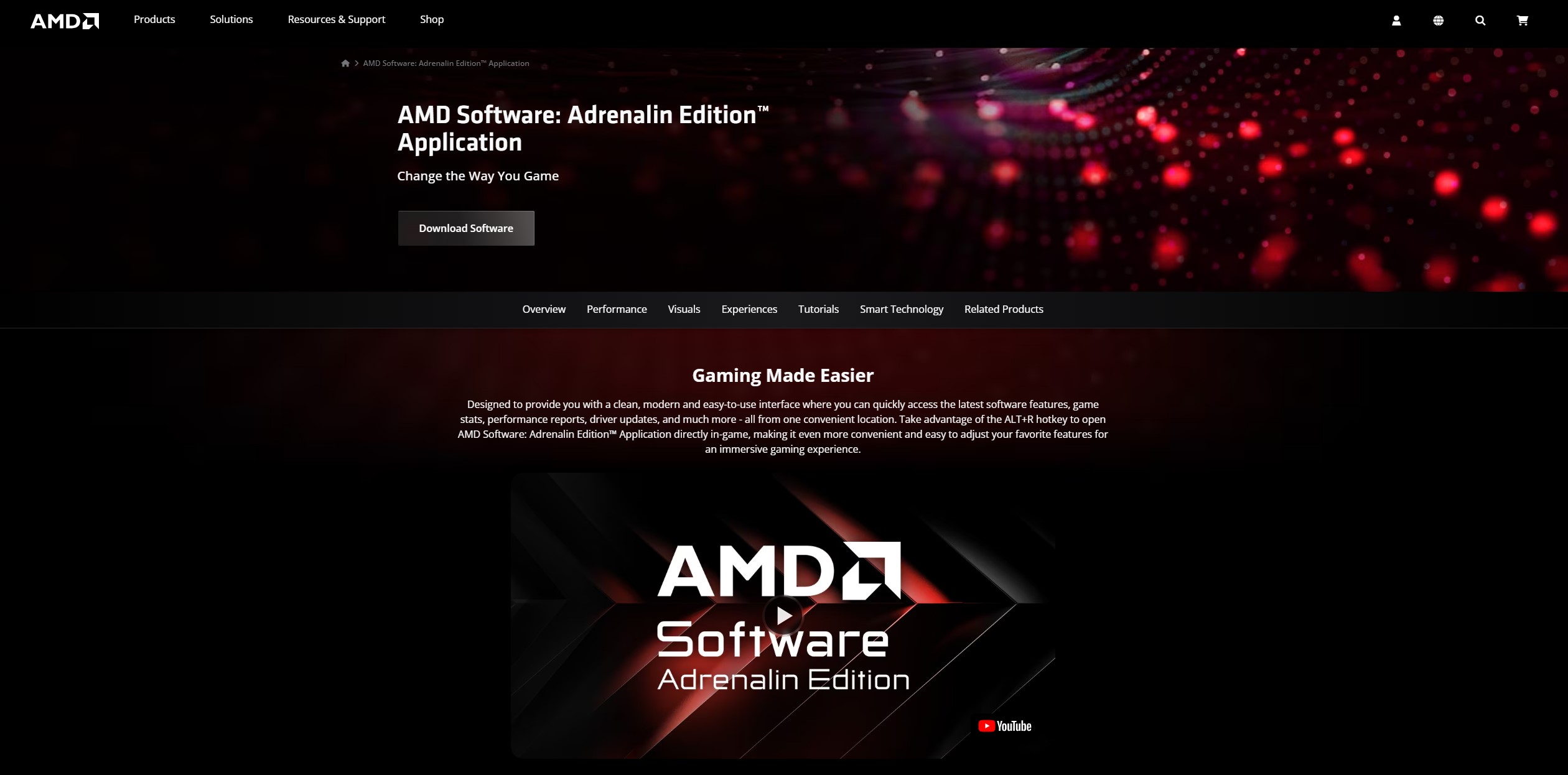Viewport: 1568px width, 775px height.
Task: Select the Smart Technology navigation tab
Action: [x=901, y=309]
